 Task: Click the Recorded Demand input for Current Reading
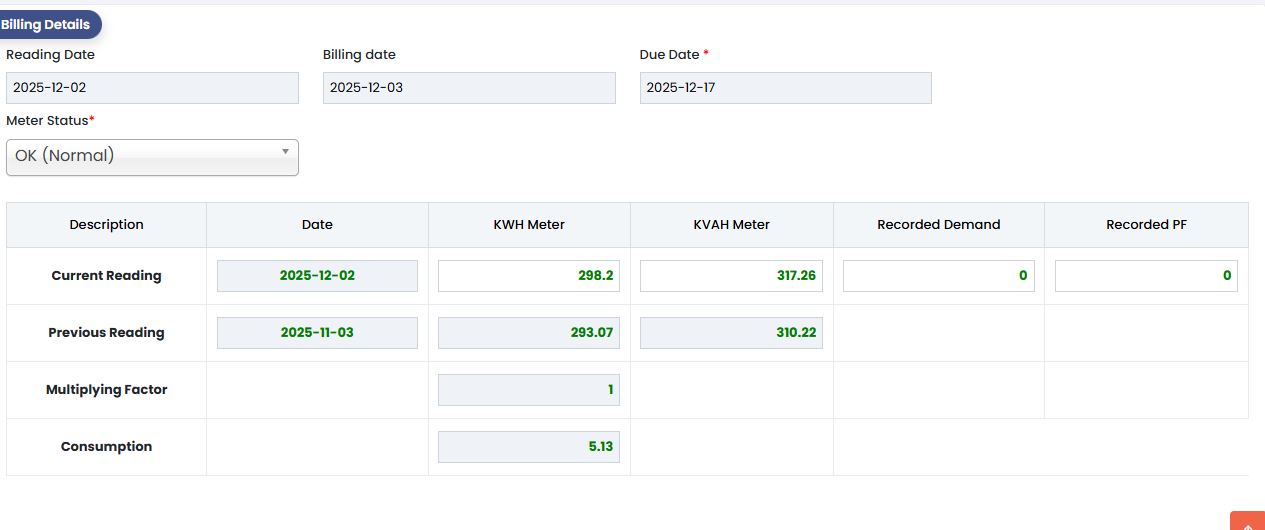pyautogui.click(x=938, y=276)
